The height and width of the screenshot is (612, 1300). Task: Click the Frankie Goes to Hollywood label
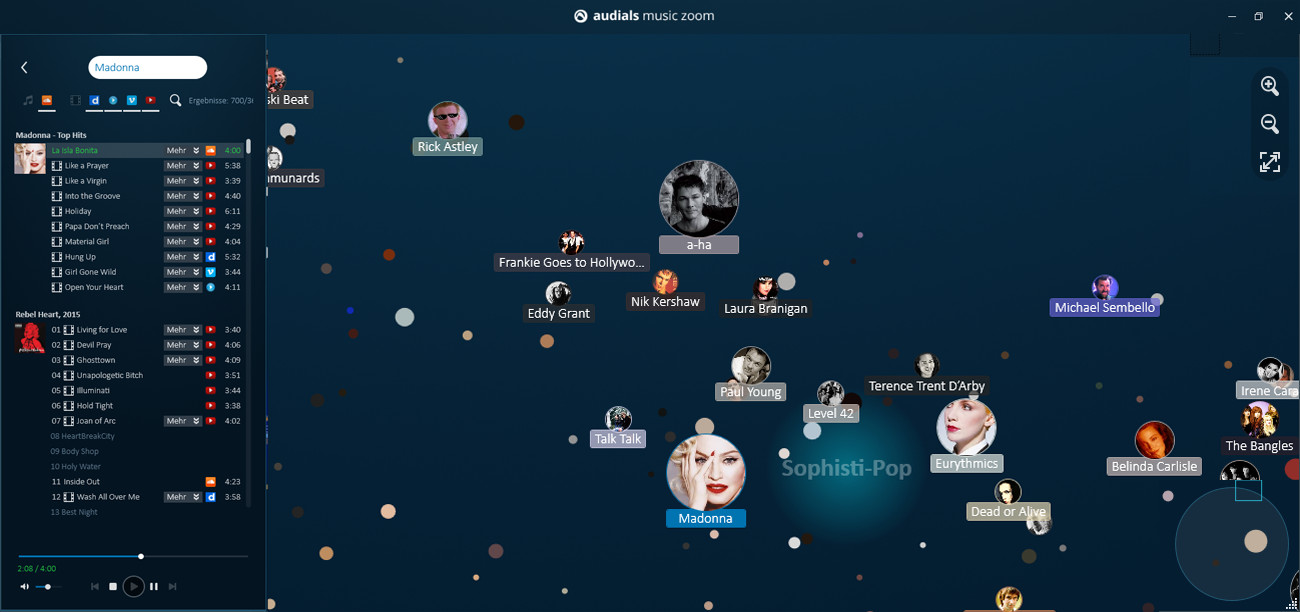click(573, 263)
